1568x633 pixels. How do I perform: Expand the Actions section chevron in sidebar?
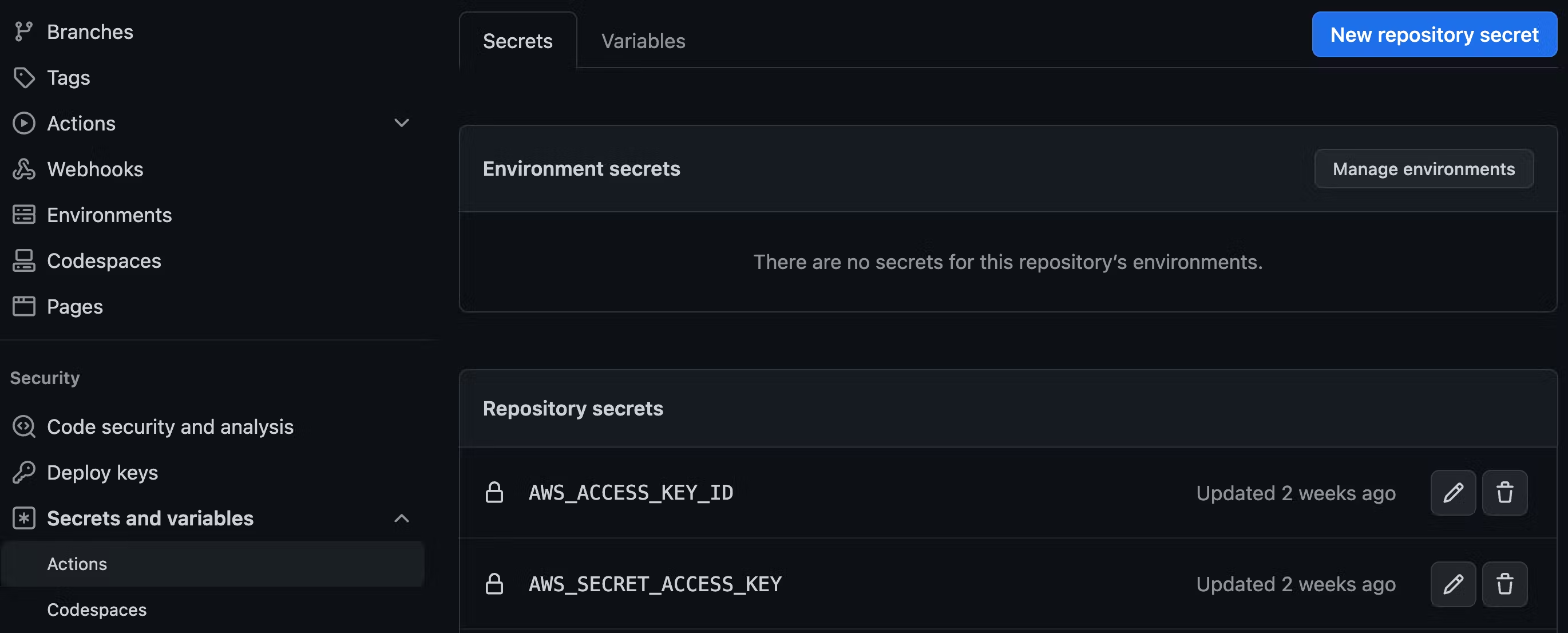tap(402, 123)
